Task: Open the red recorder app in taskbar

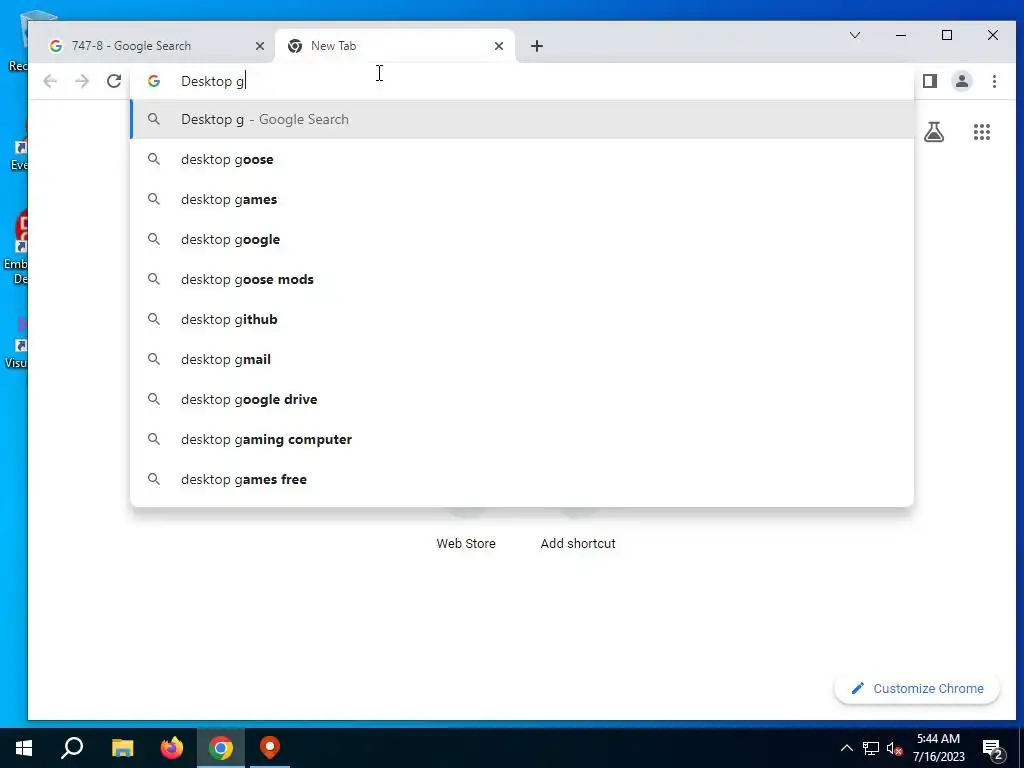Action: tap(270, 748)
